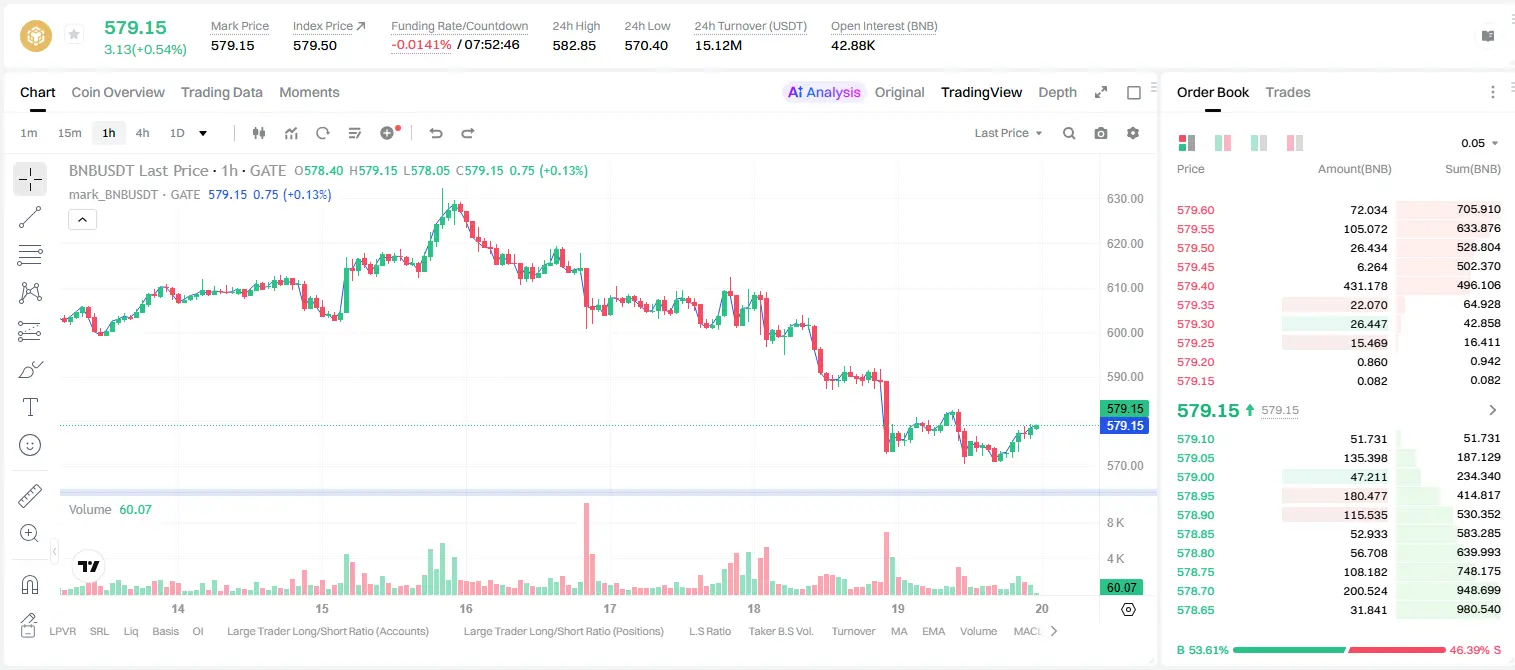The width and height of the screenshot is (1515, 670).
Task: Open the Coin Overview tab
Action: click(x=118, y=92)
